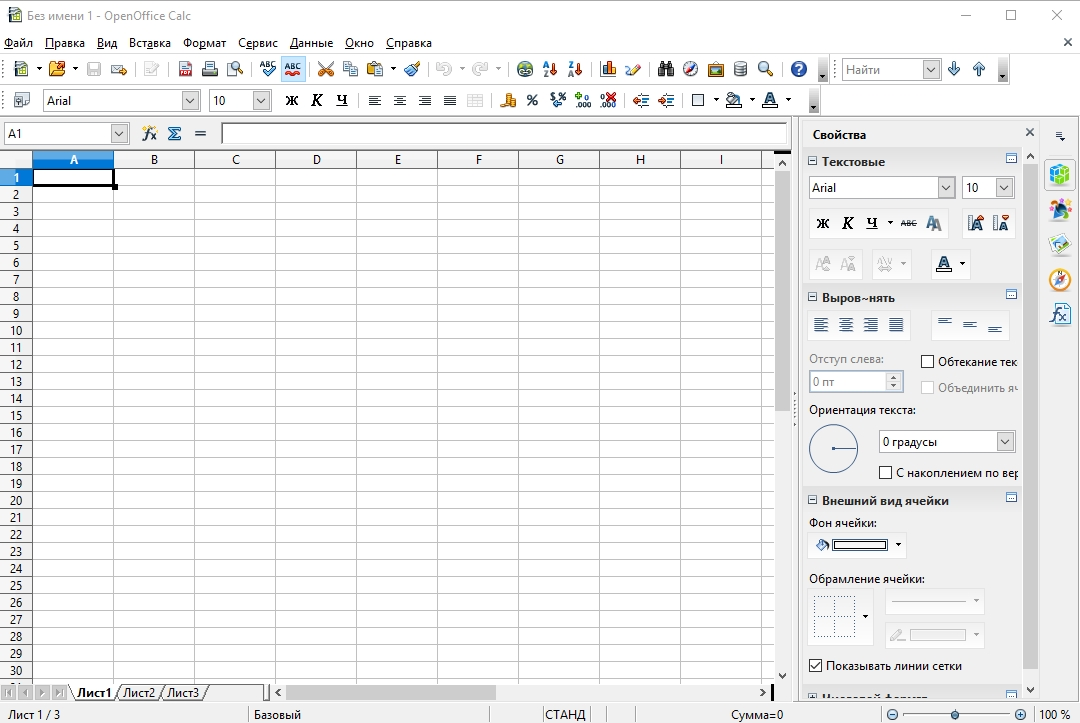This screenshot has width=1080, height=723.
Task: Expand the text orientation degrees dropdown
Action: (1005, 442)
